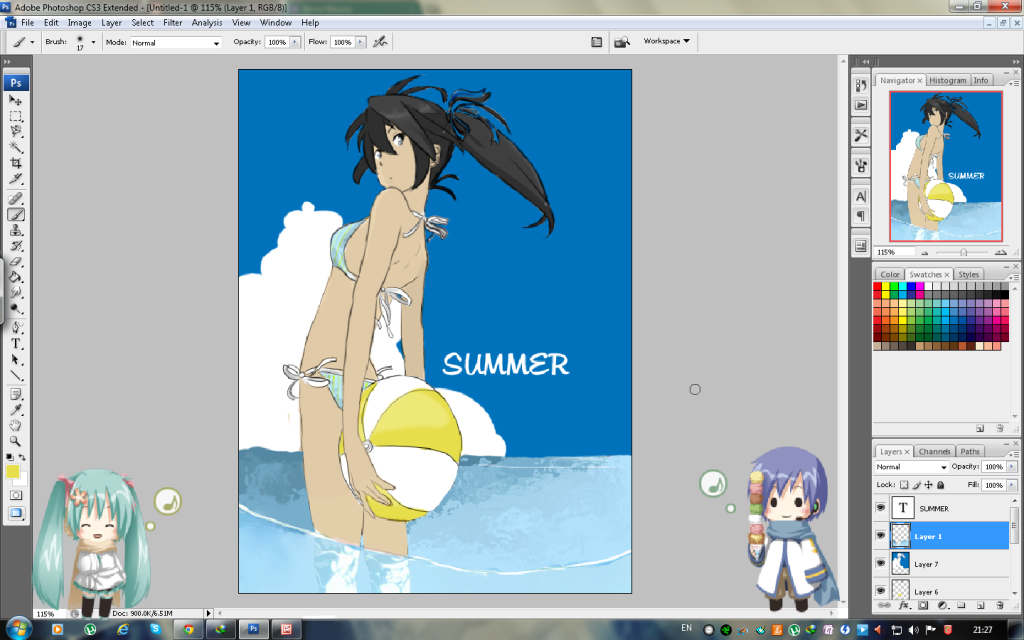The width and height of the screenshot is (1024, 640).
Task: Open the Image menu
Action: coord(79,22)
